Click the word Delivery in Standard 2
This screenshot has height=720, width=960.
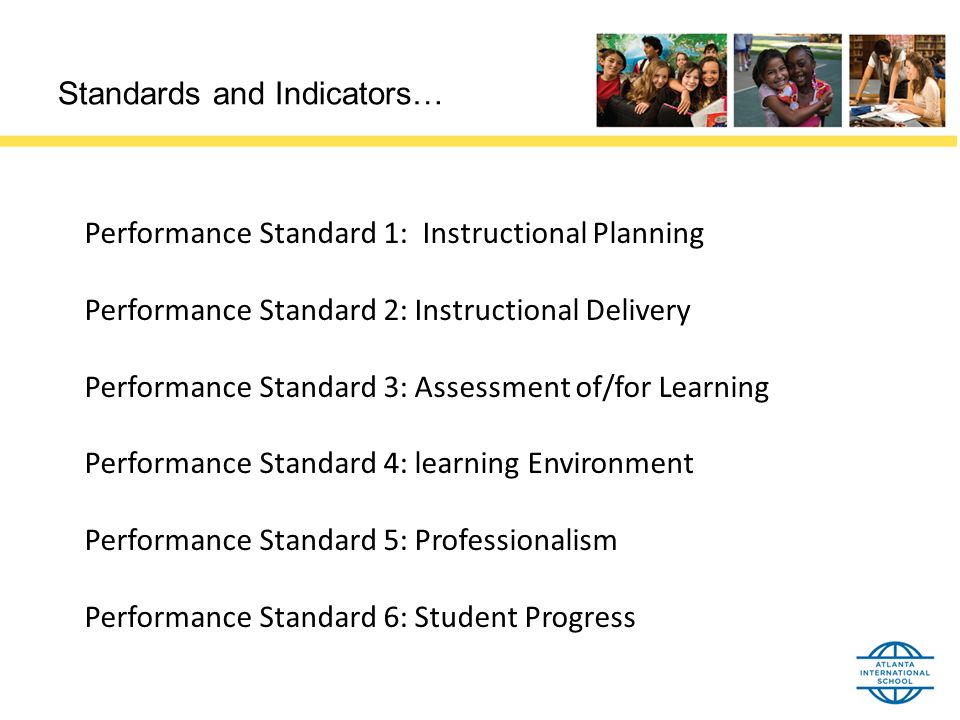click(x=638, y=311)
